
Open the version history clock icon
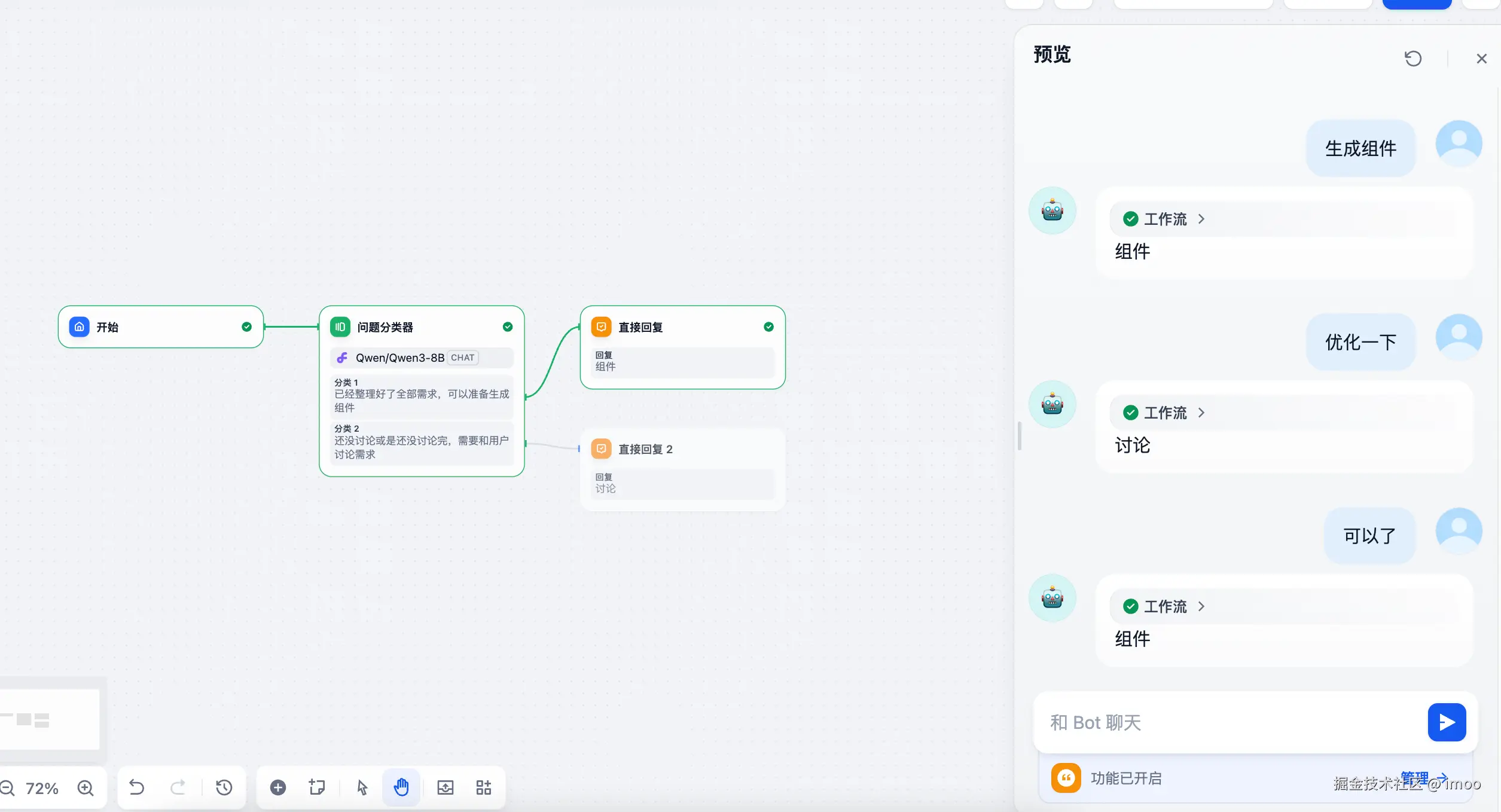(224, 787)
